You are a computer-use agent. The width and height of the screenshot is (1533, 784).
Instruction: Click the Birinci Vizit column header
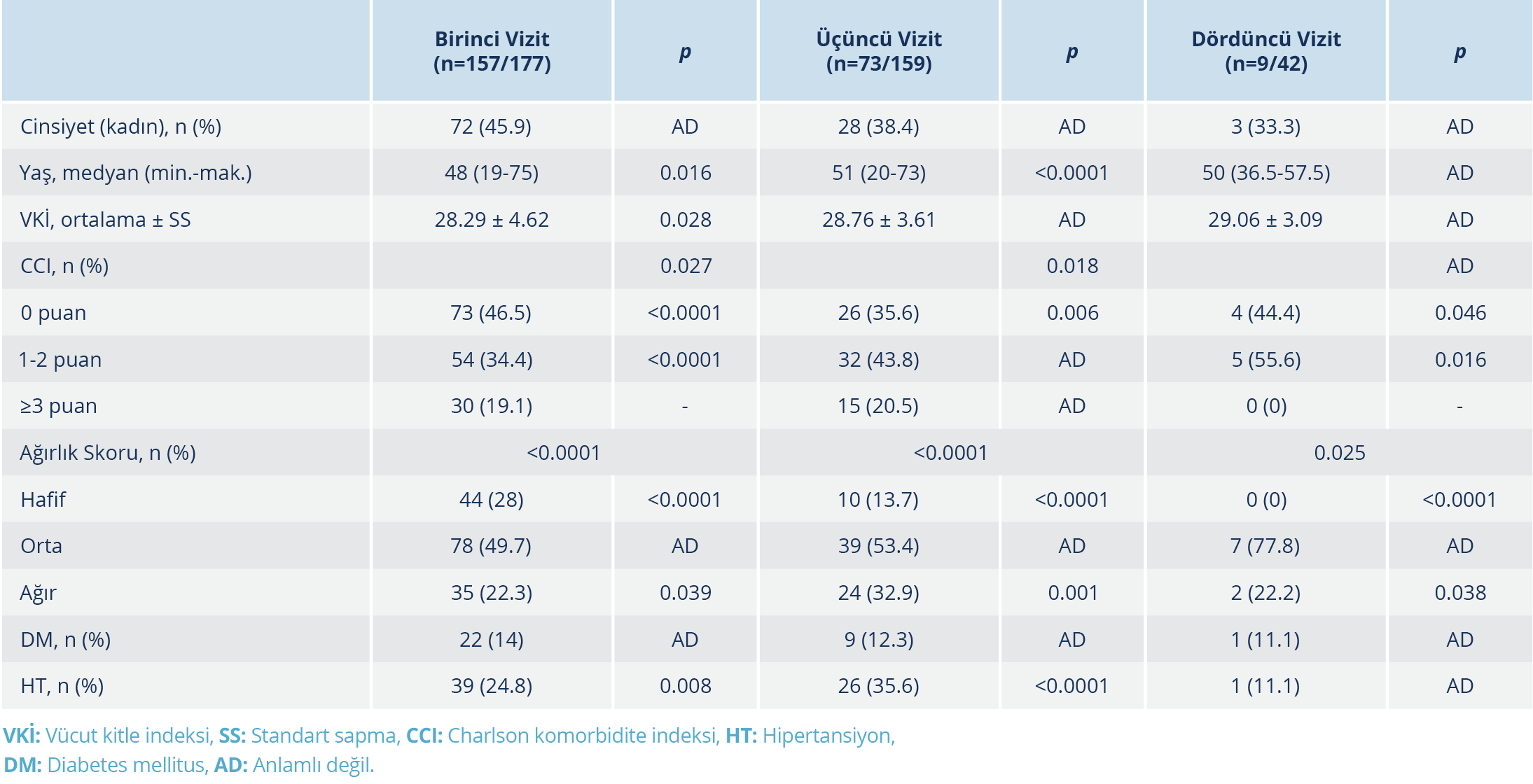(x=492, y=51)
